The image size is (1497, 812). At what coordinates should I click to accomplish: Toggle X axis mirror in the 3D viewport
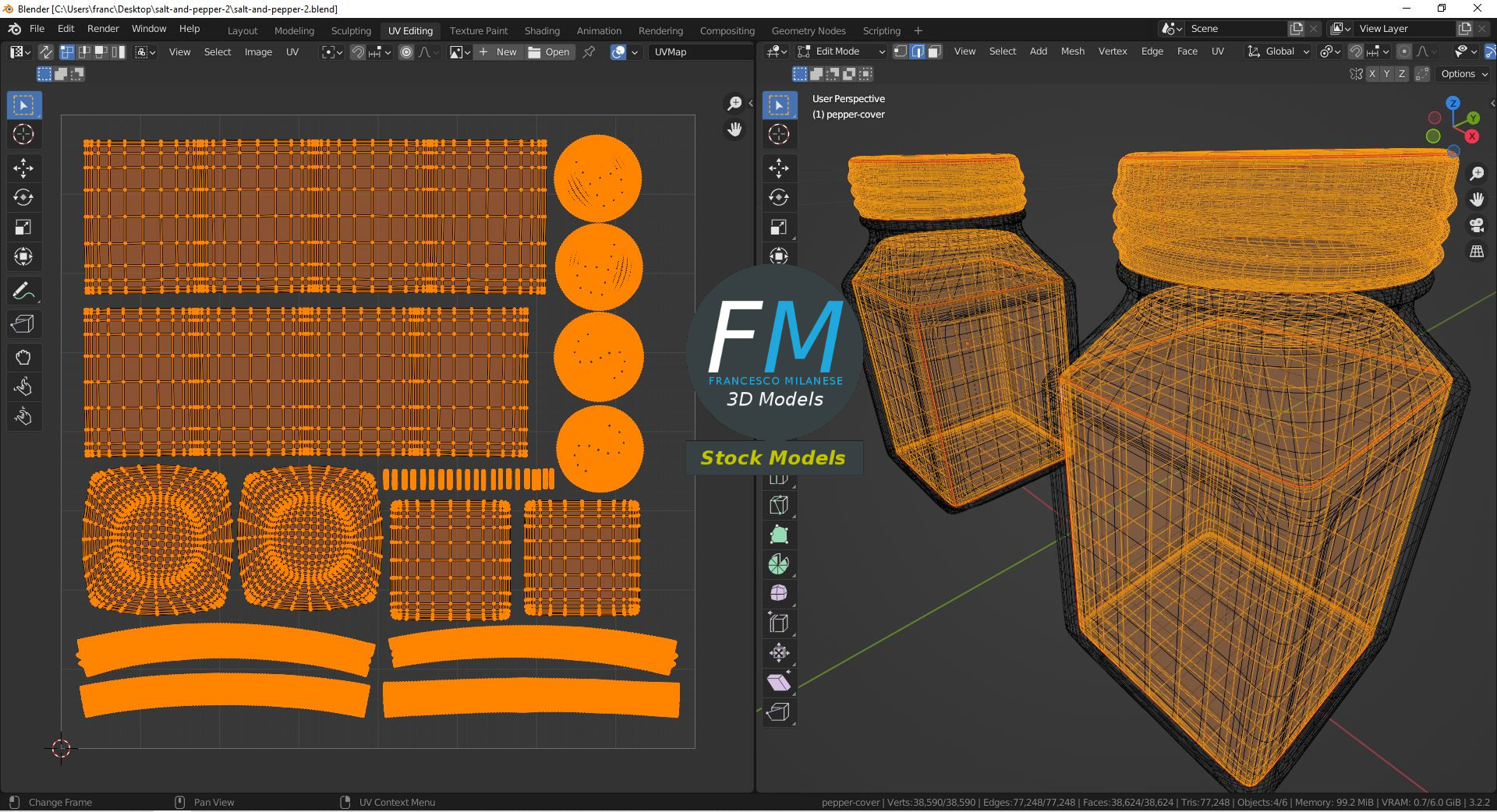1371,74
